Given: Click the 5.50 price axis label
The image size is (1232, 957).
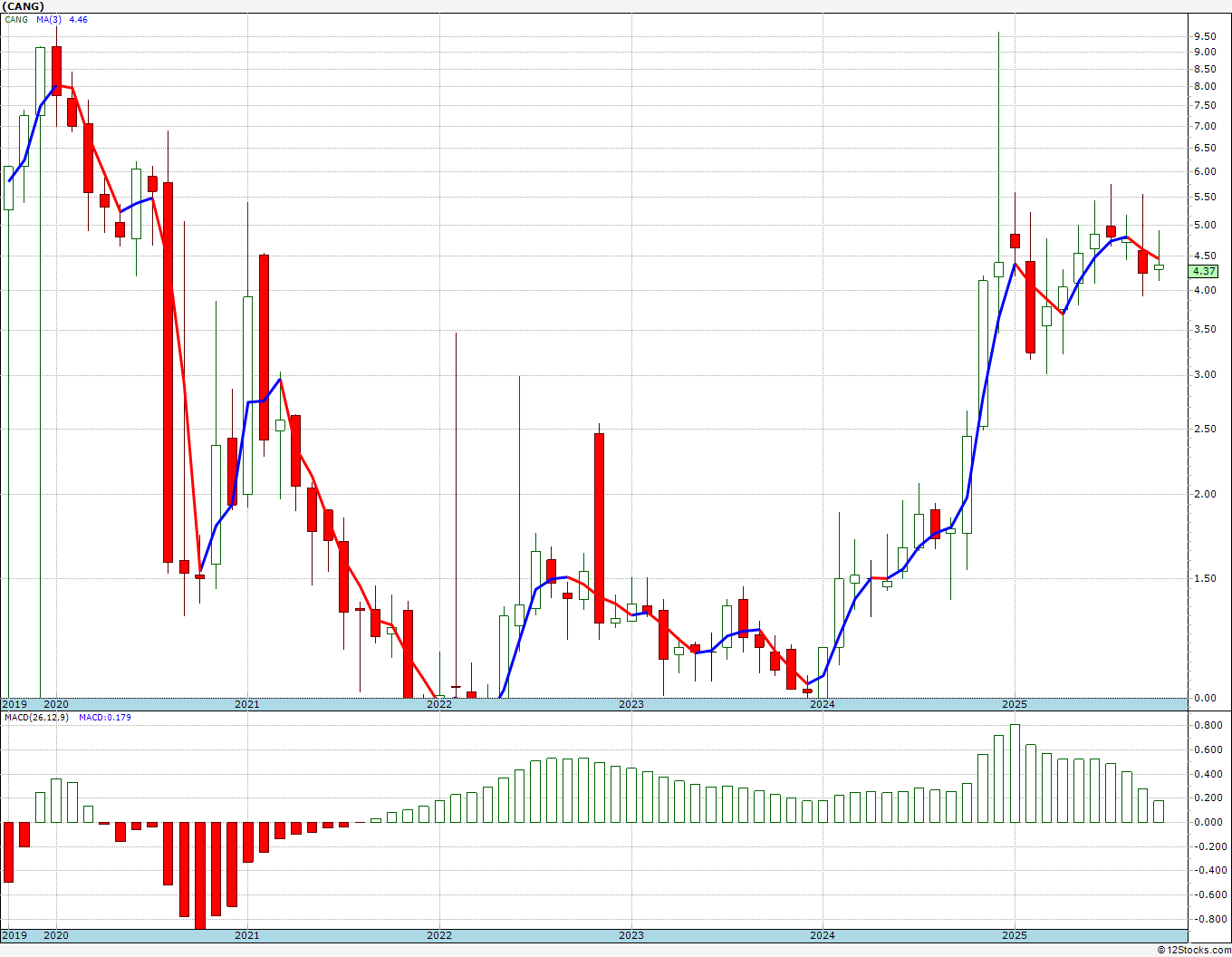Looking at the screenshot, I should click(1204, 197).
